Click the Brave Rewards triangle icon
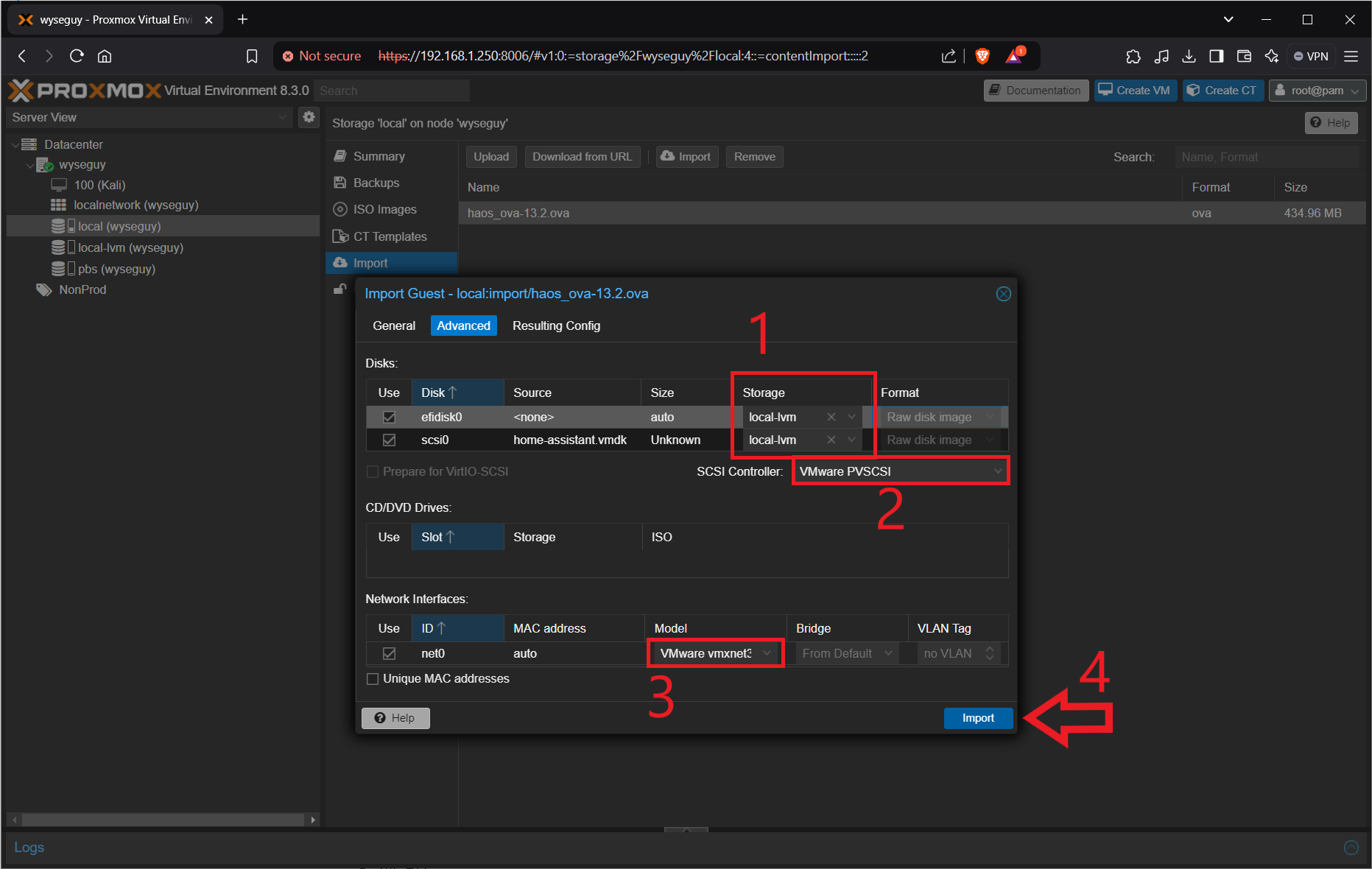Image resolution: width=1372 pixels, height=869 pixels. click(x=1015, y=55)
